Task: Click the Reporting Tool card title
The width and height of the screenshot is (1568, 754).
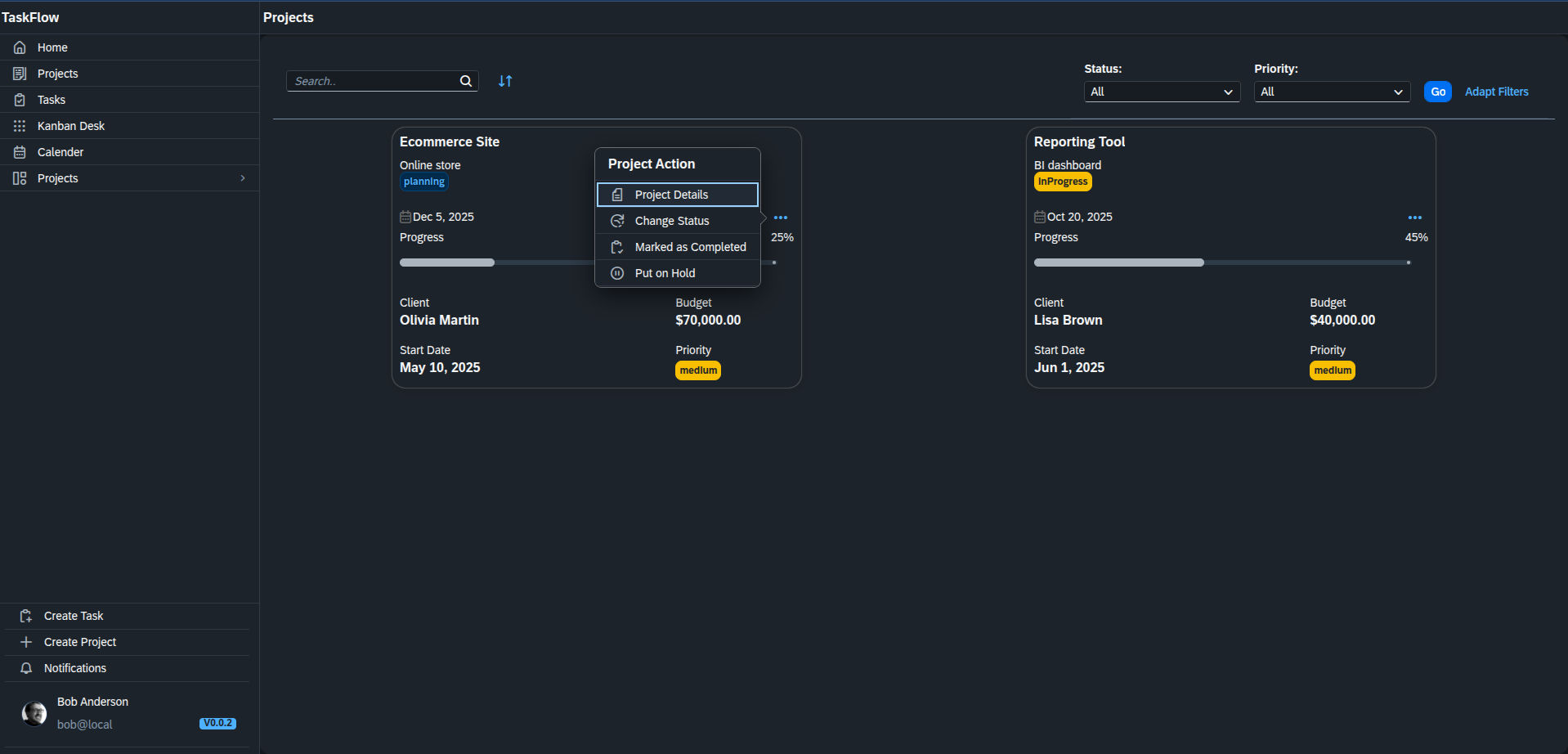Action: (1079, 141)
